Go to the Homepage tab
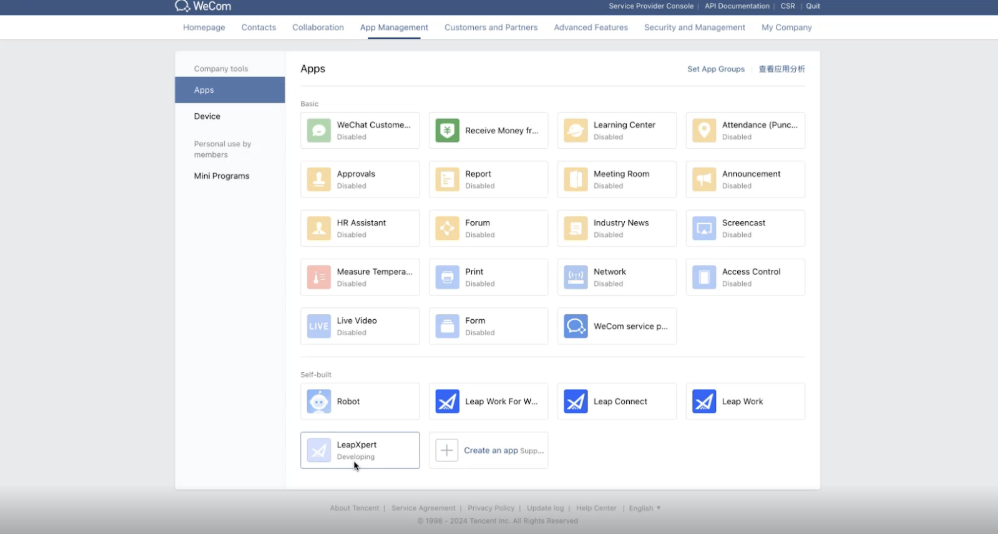 pyautogui.click(x=204, y=27)
